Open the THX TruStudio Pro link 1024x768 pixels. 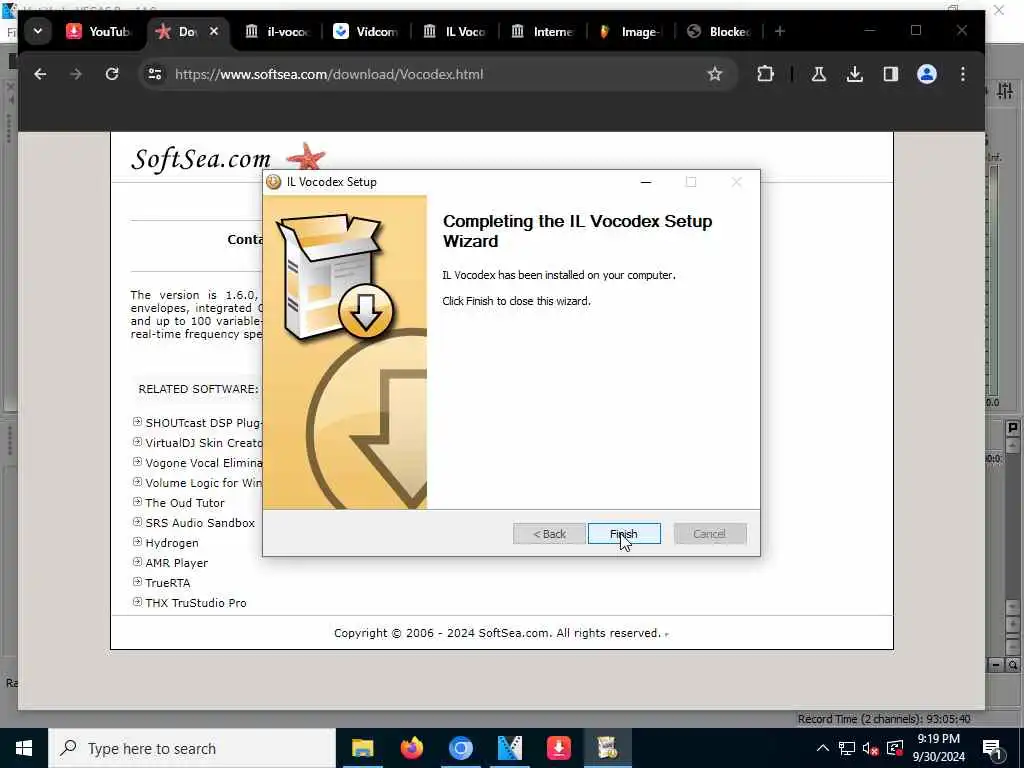pos(196,603)
